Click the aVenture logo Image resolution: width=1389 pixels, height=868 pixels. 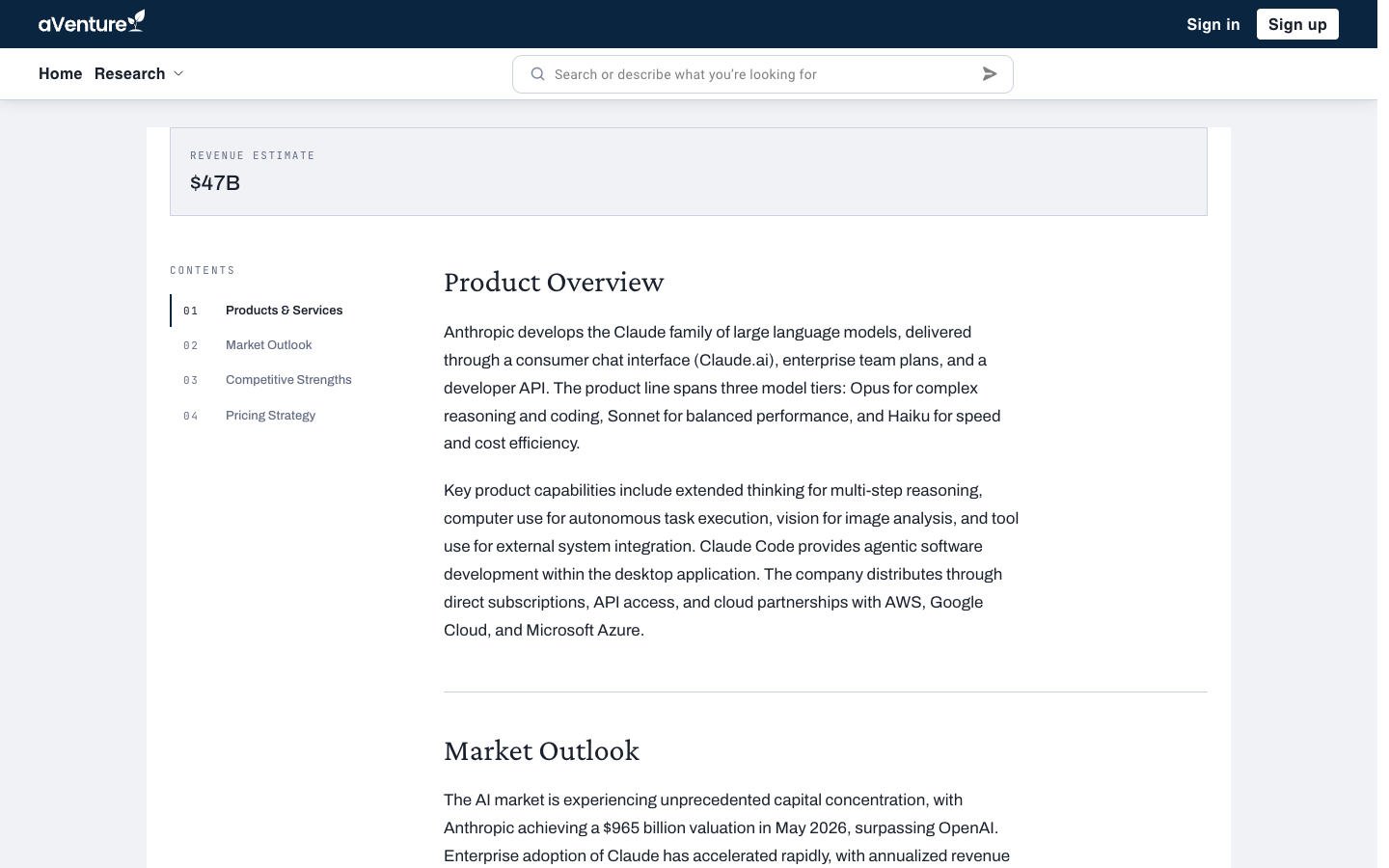[x=92, y=22]
